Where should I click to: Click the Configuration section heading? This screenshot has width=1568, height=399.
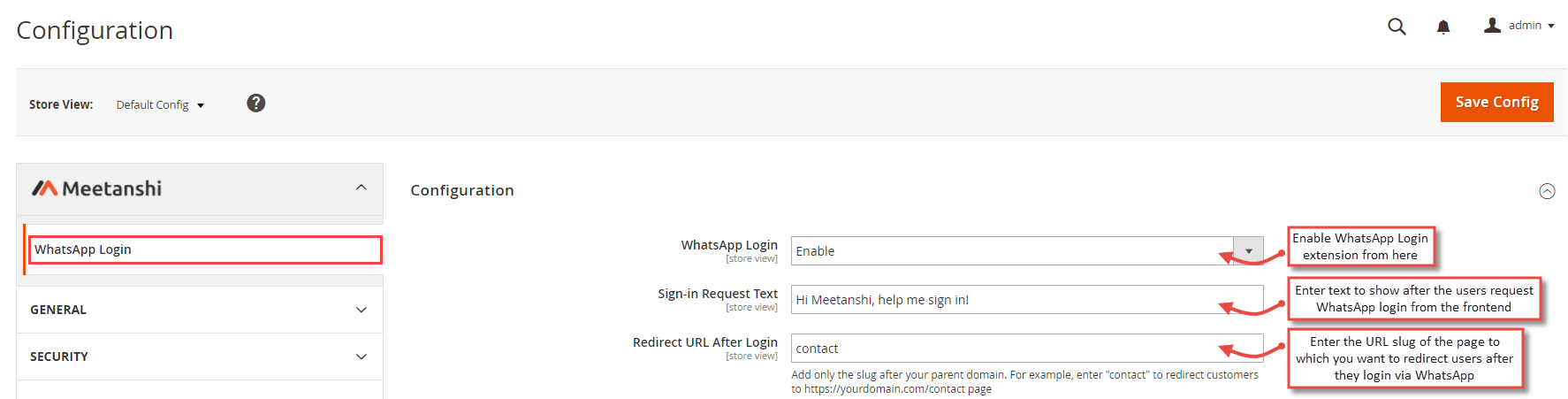click(462, 190)
